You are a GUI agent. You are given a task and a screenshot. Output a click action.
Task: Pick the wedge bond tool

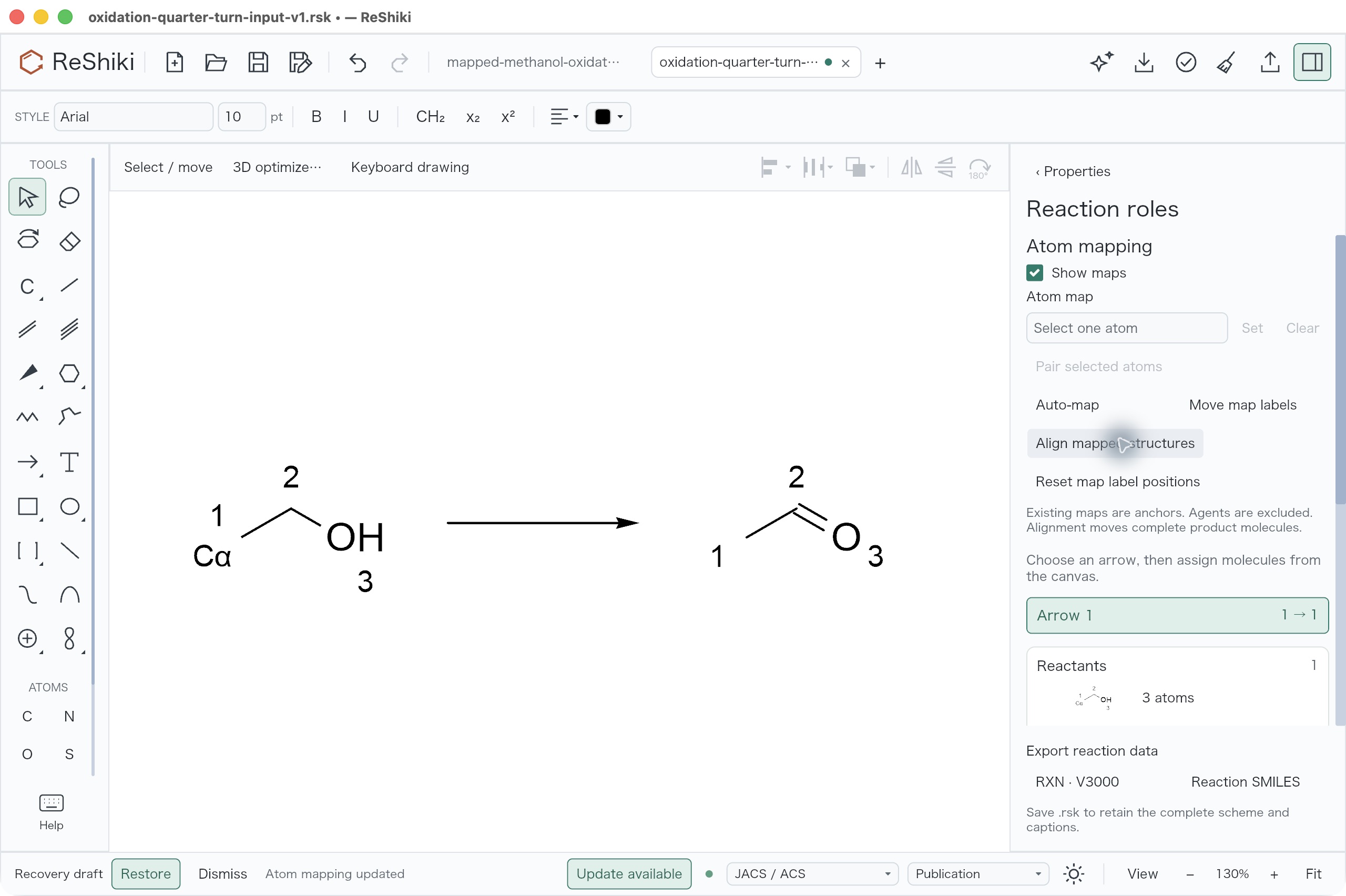(27, 374)
